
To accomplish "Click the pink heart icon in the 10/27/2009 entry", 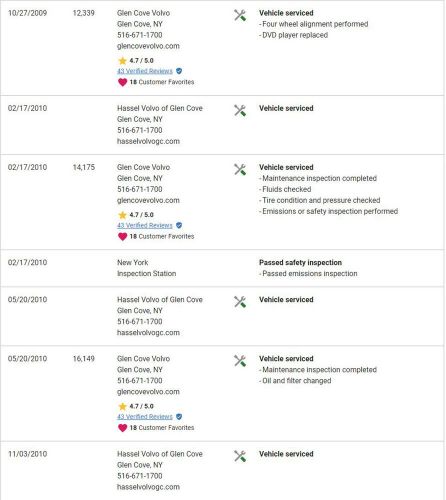I will pyautogui.click(x=123, y=82).
